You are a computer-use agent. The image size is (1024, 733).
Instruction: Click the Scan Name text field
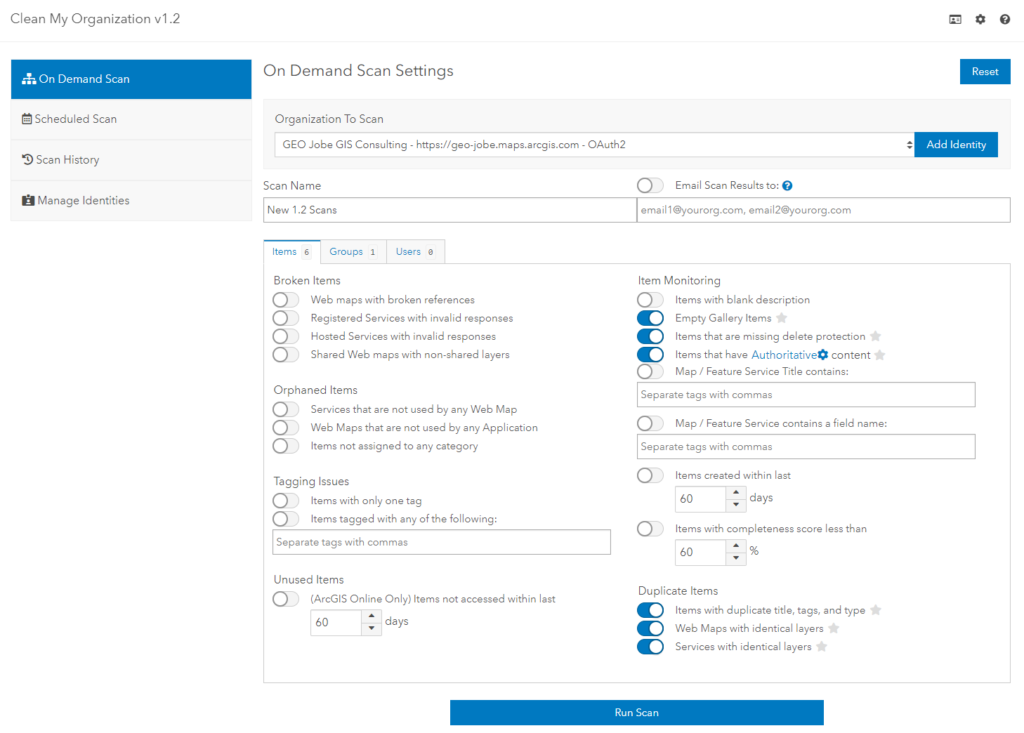pos(449,210)
